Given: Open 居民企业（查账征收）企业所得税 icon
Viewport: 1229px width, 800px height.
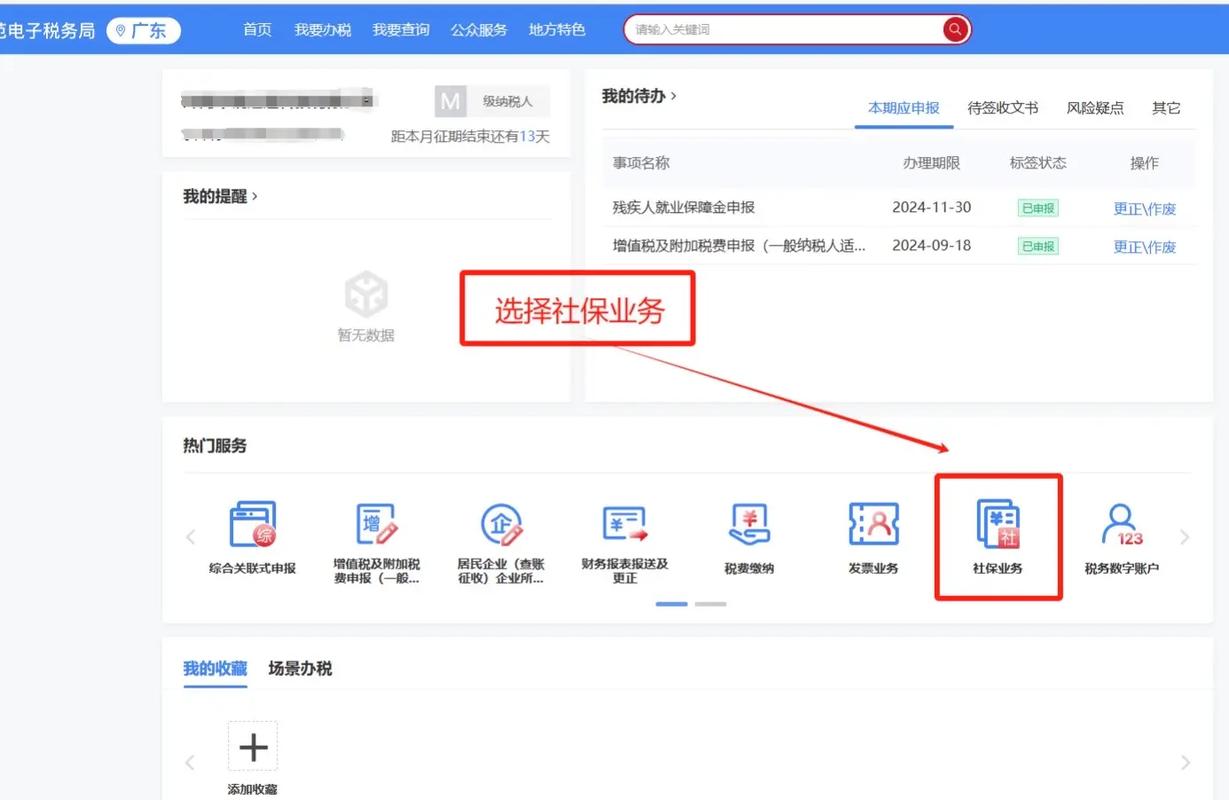Looking at the screenshot, I should (x=501, y=524).
